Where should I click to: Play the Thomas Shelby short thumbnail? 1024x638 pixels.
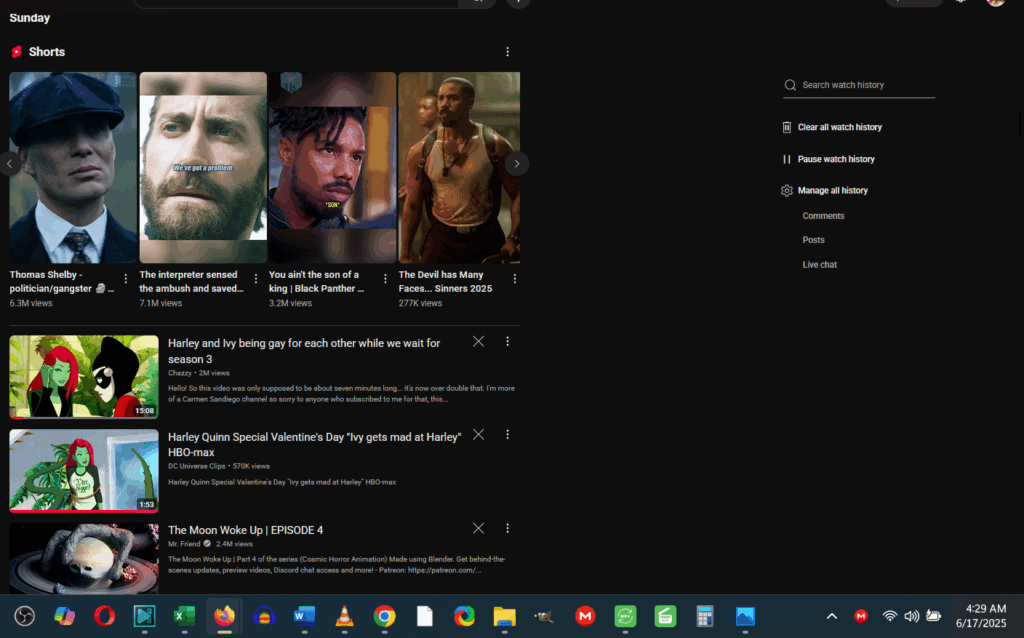click(73, 168)
